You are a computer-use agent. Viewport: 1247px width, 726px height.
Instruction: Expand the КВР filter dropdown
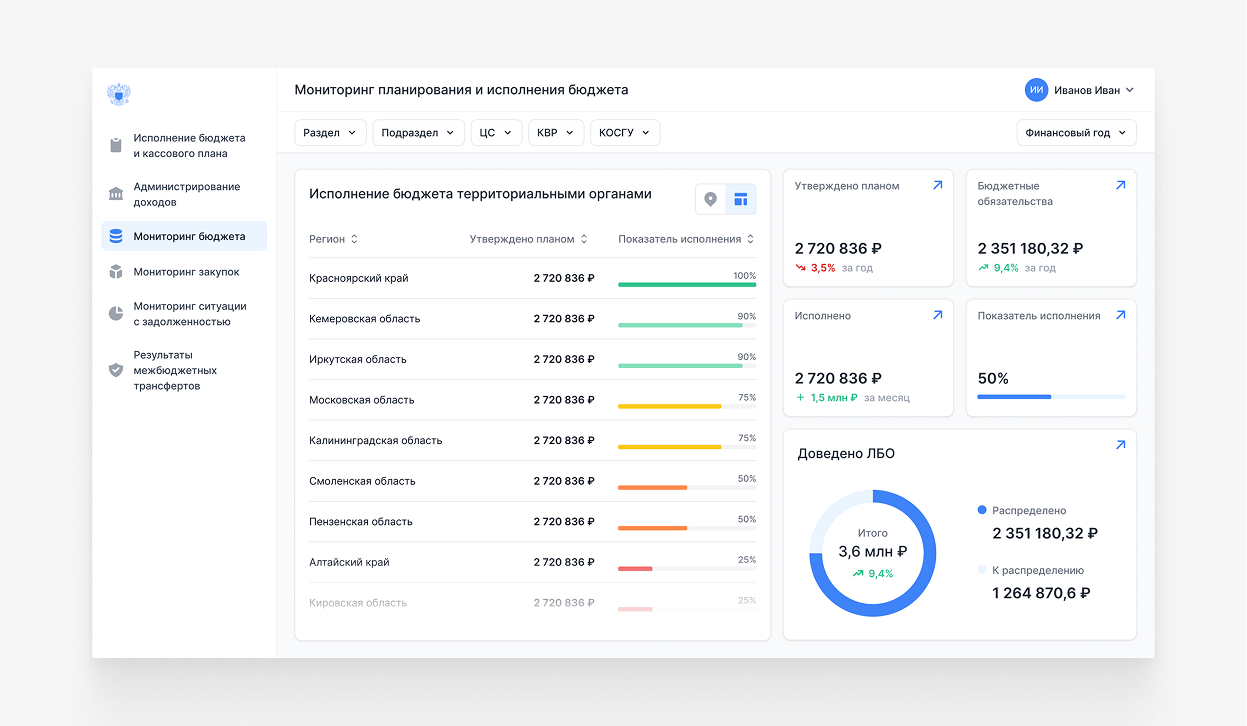tap(556, 133)
